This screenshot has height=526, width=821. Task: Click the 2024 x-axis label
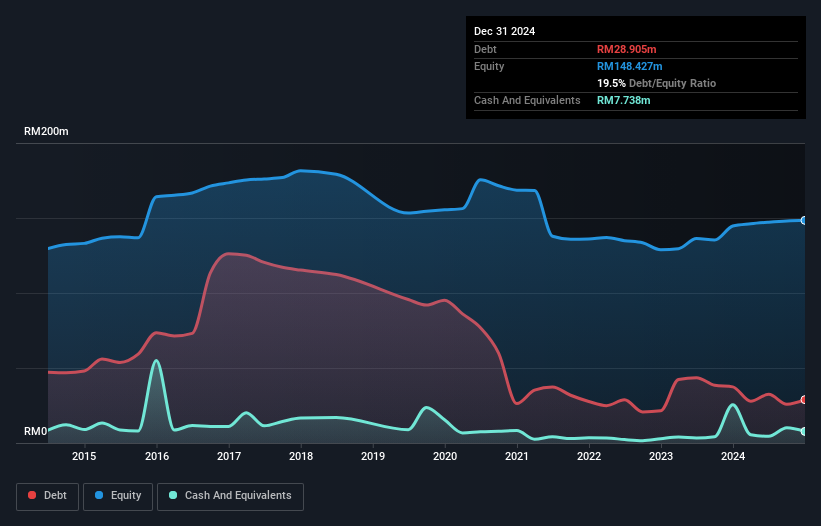click(733, 456)
